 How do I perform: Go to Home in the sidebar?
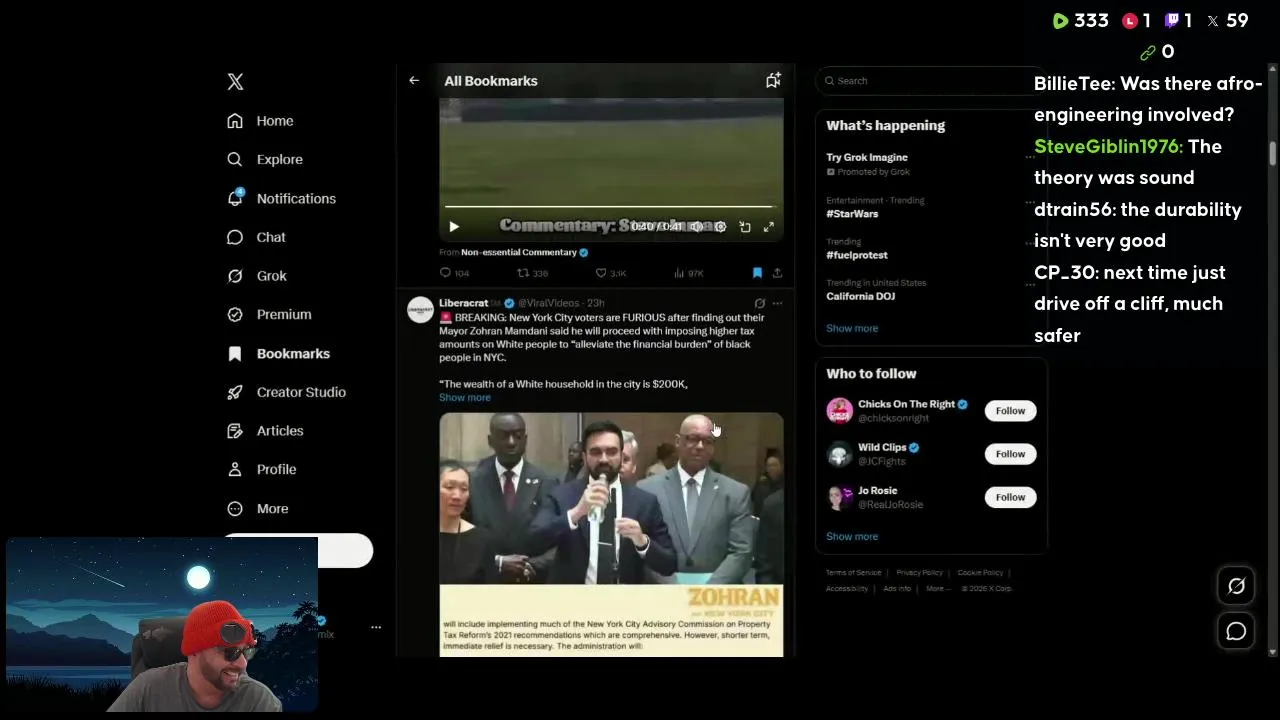click(260, 121)
